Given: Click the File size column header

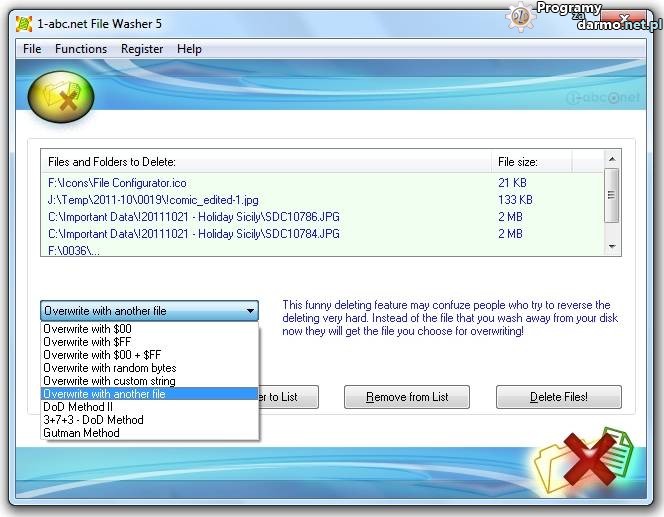Looking at the screenshot, I should pos(519,162).
